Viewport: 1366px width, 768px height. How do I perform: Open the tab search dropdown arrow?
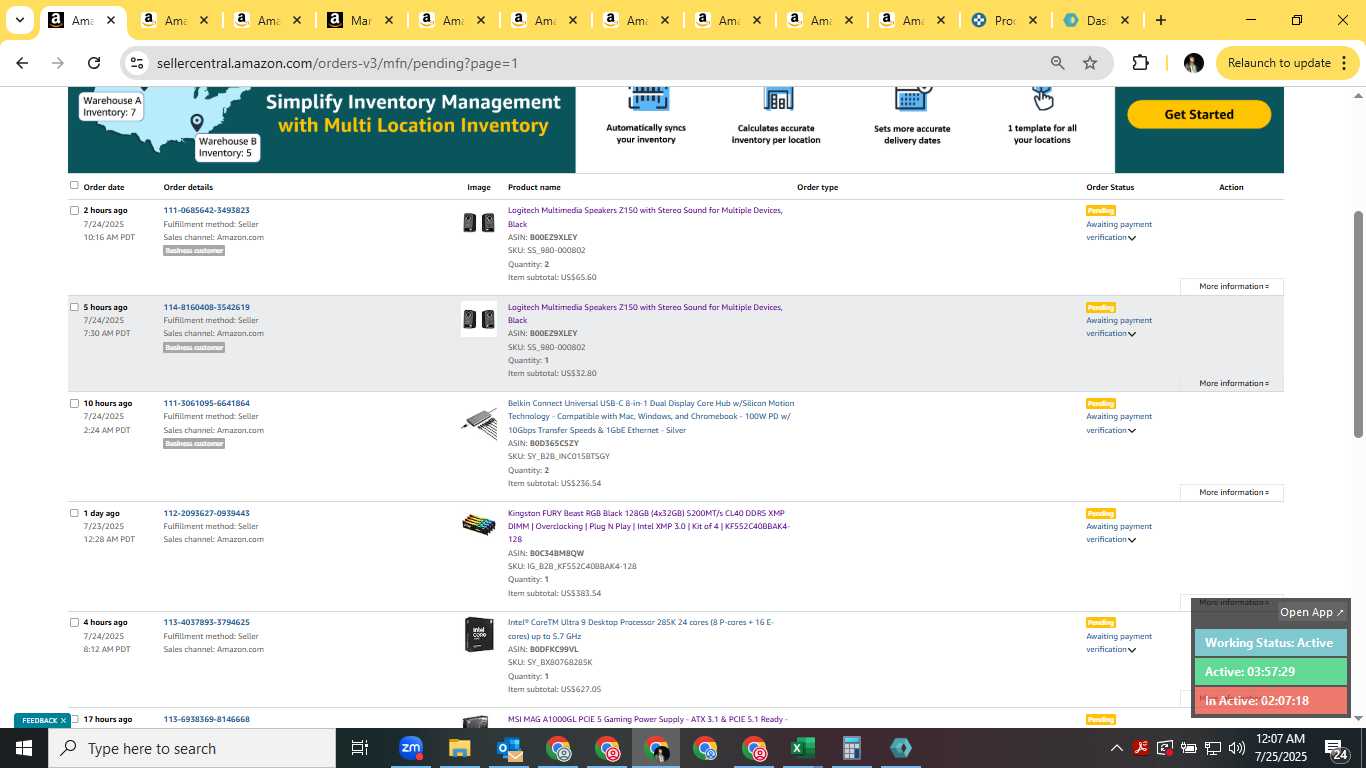pyautogui.click(x=19, y=20)
